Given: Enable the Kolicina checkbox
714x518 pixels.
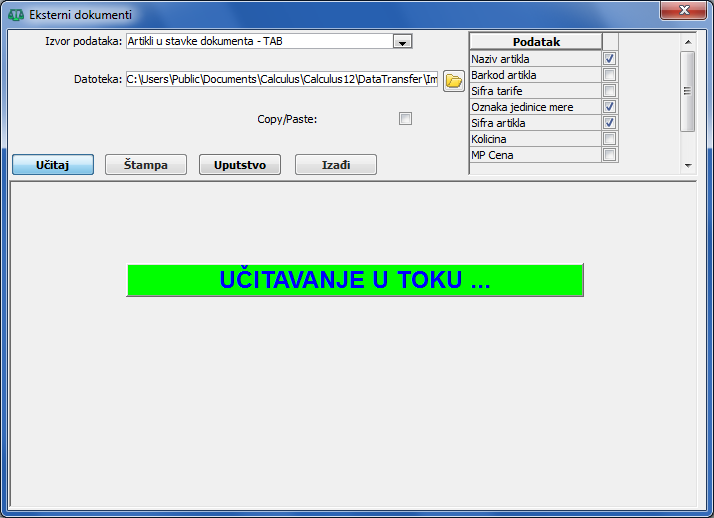Looking at the screenshot, I should point(609,139).
